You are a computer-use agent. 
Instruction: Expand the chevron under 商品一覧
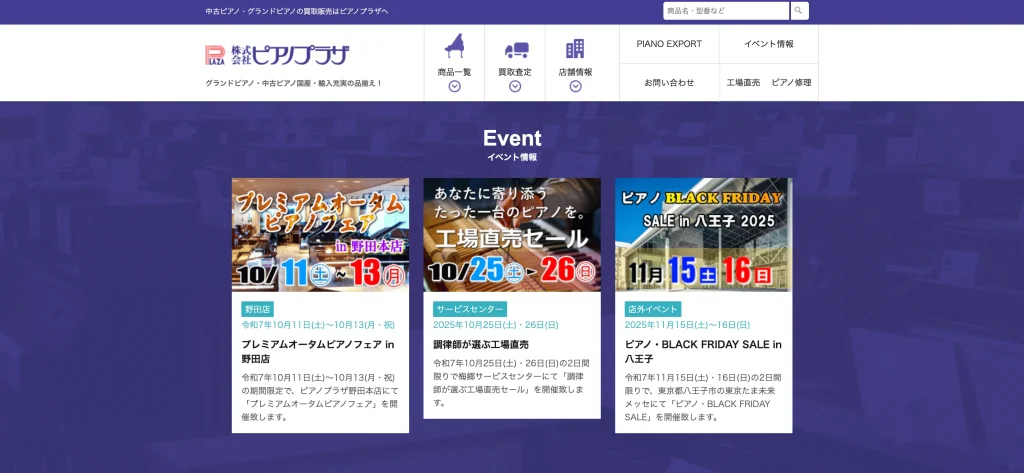pyautogui.click(x=454, y=86)
